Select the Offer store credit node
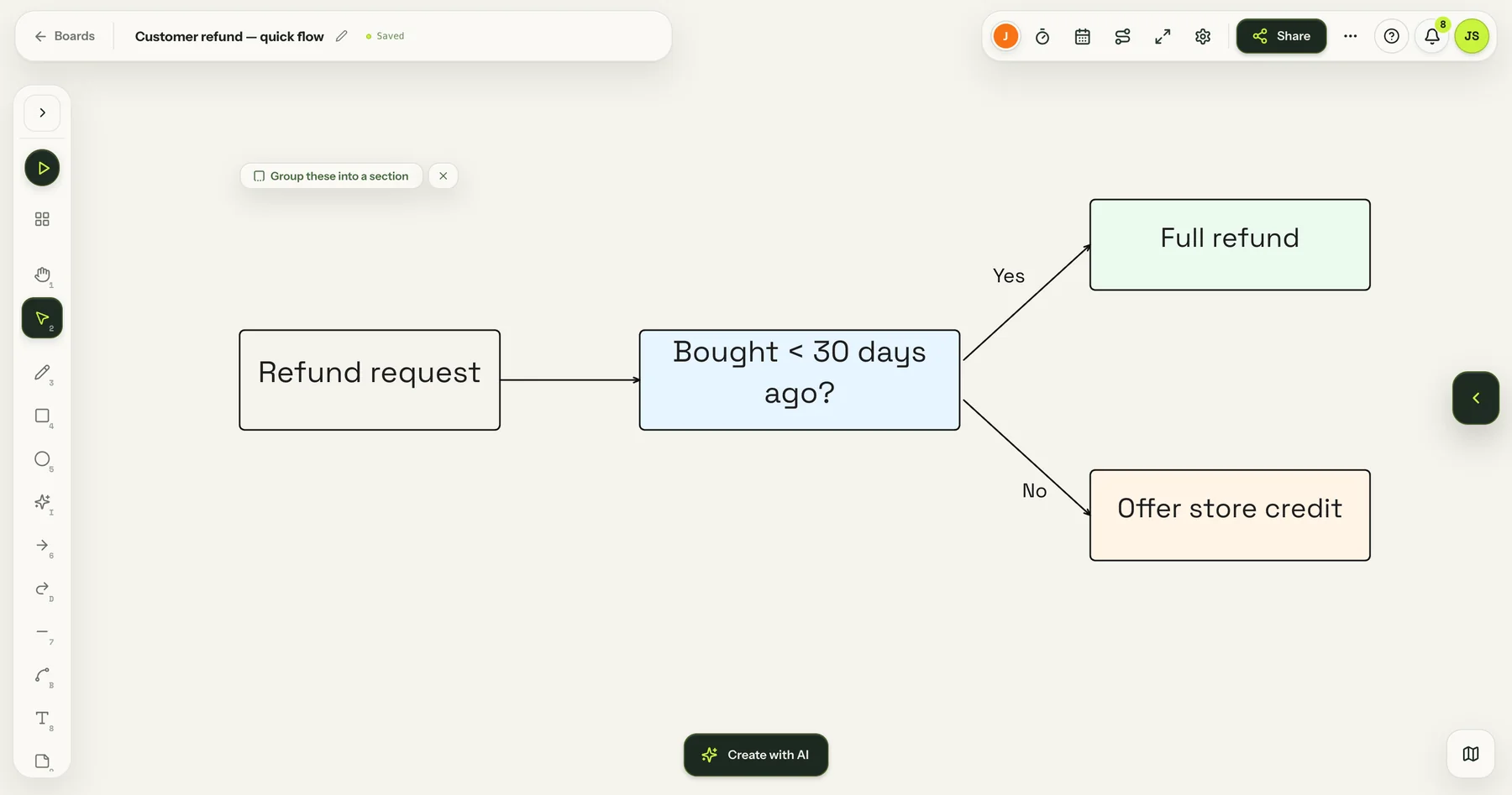The image size is (1512, 795). 1230,515
